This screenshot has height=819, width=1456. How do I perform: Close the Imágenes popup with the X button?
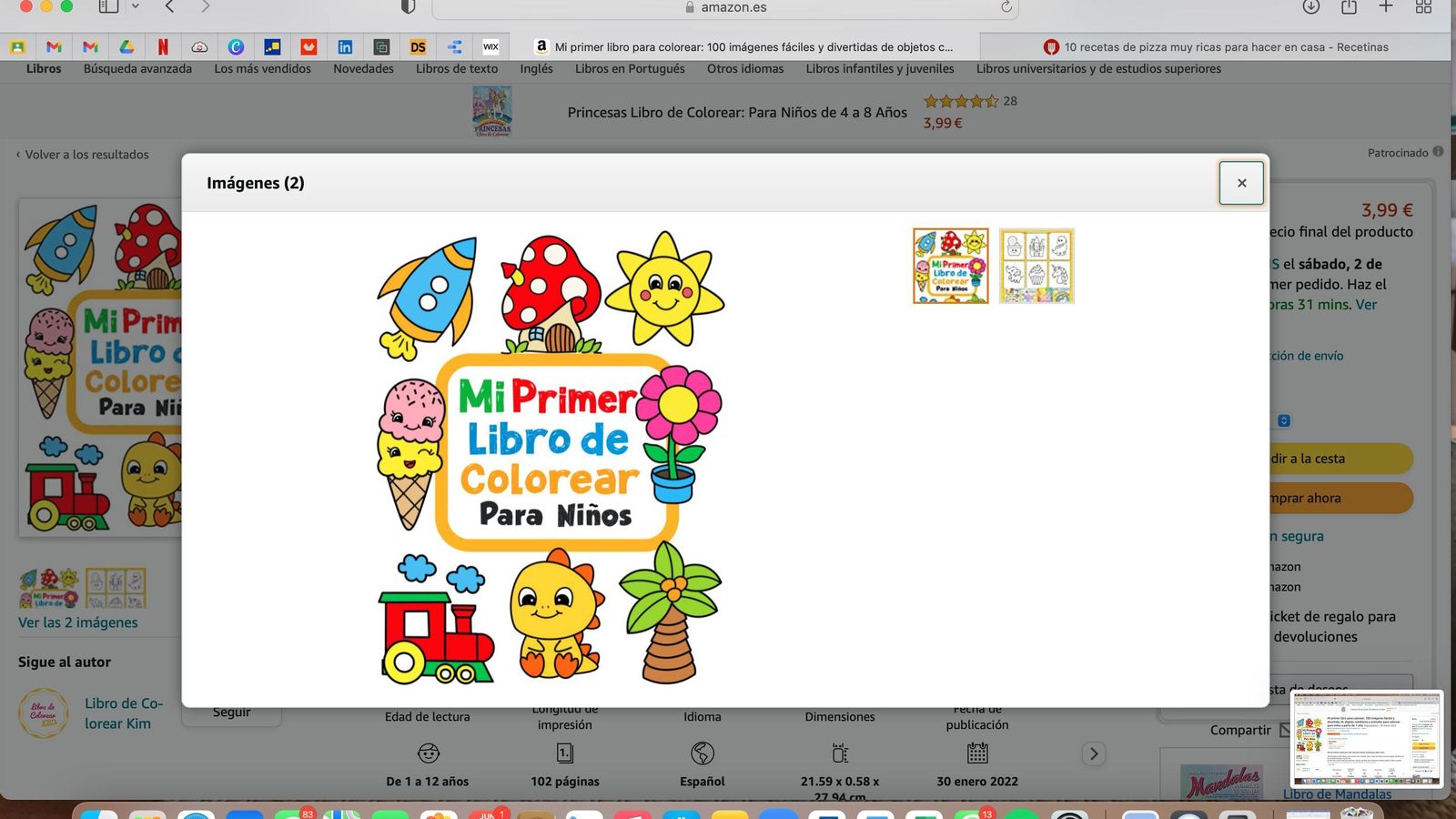[1241, 183]
